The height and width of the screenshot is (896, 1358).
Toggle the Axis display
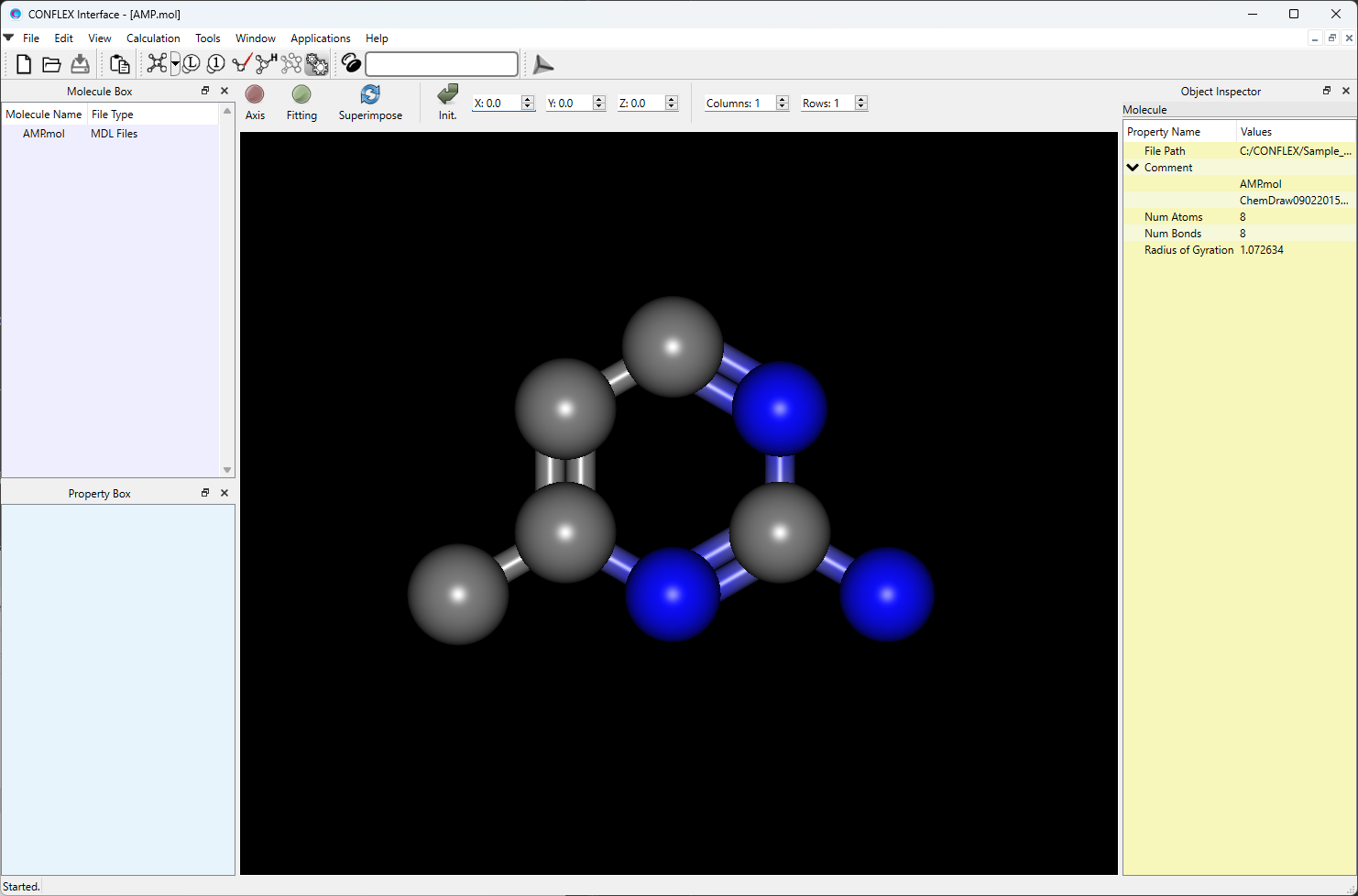[255, 94]
